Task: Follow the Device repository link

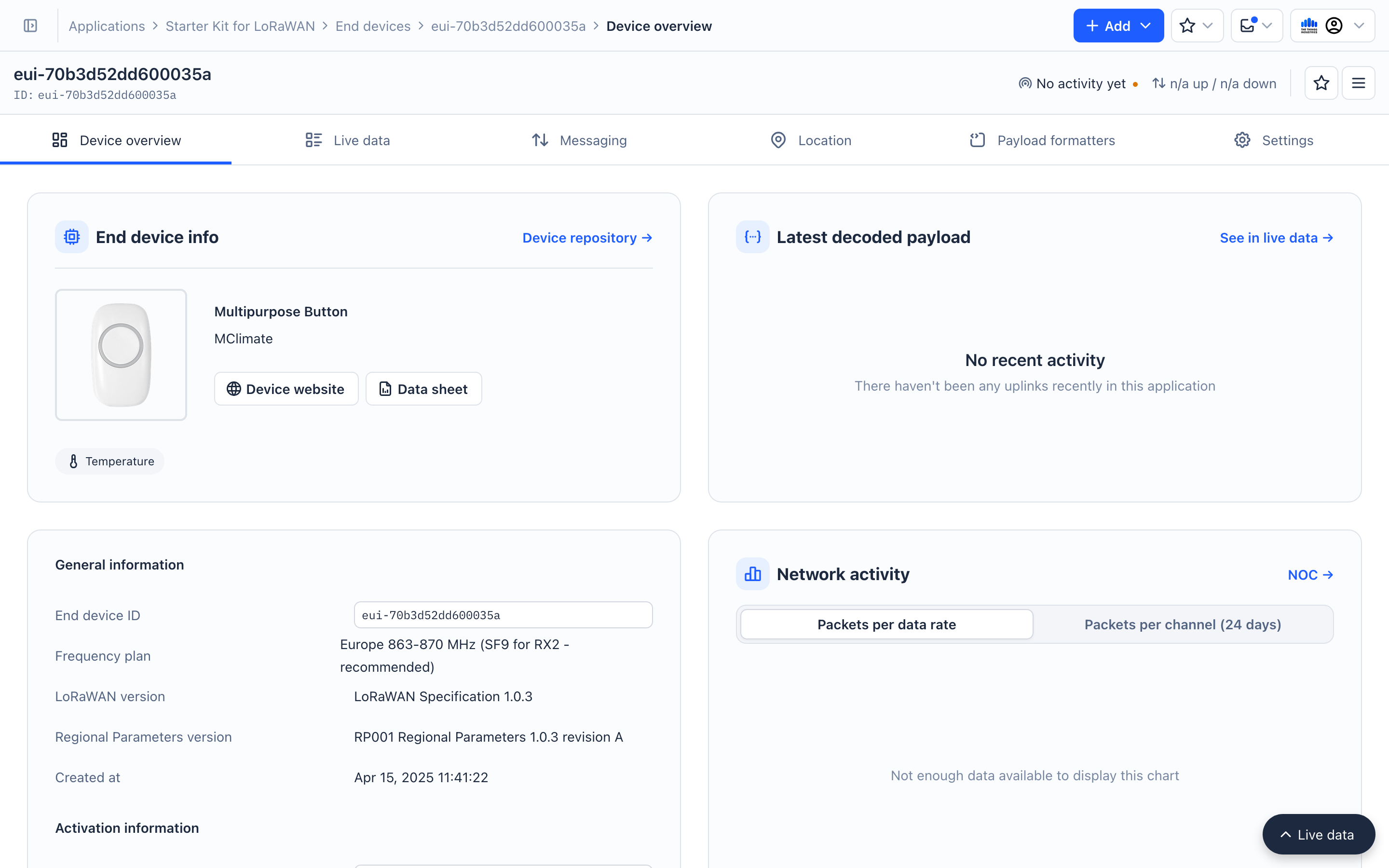Action: [587, 238]
